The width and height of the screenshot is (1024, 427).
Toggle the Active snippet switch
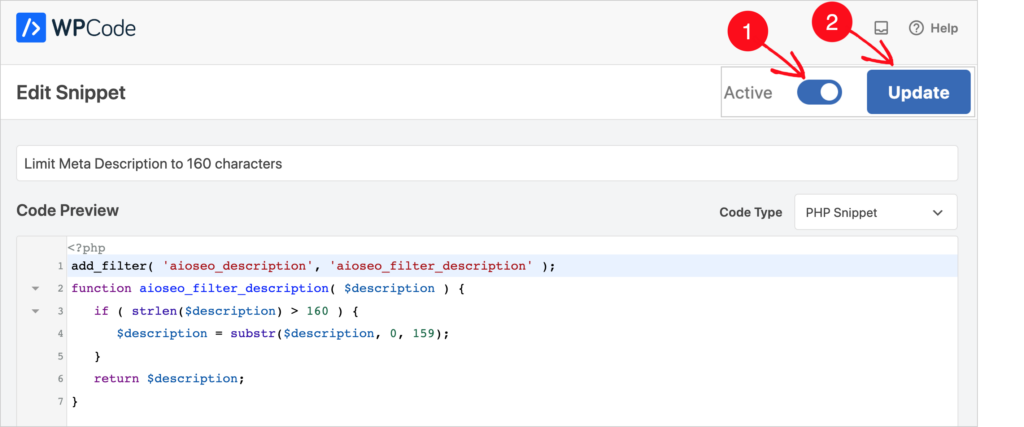click(819, 92)
